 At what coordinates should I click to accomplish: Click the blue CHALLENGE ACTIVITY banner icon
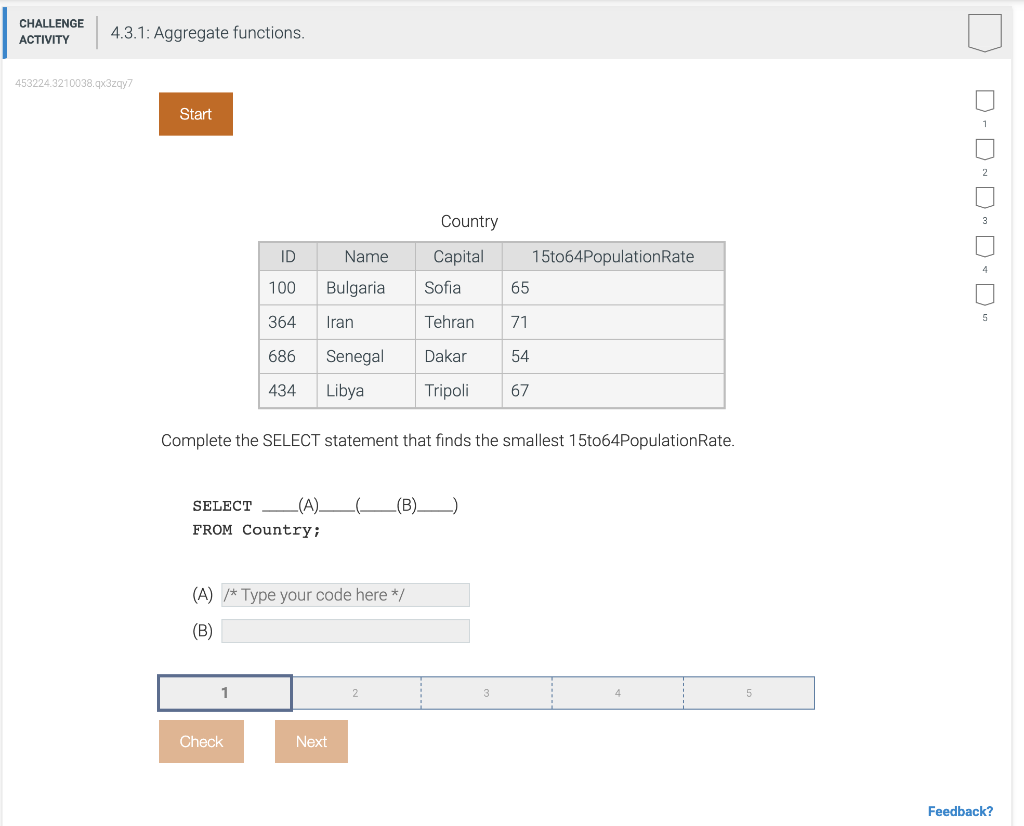click(4, 31)
